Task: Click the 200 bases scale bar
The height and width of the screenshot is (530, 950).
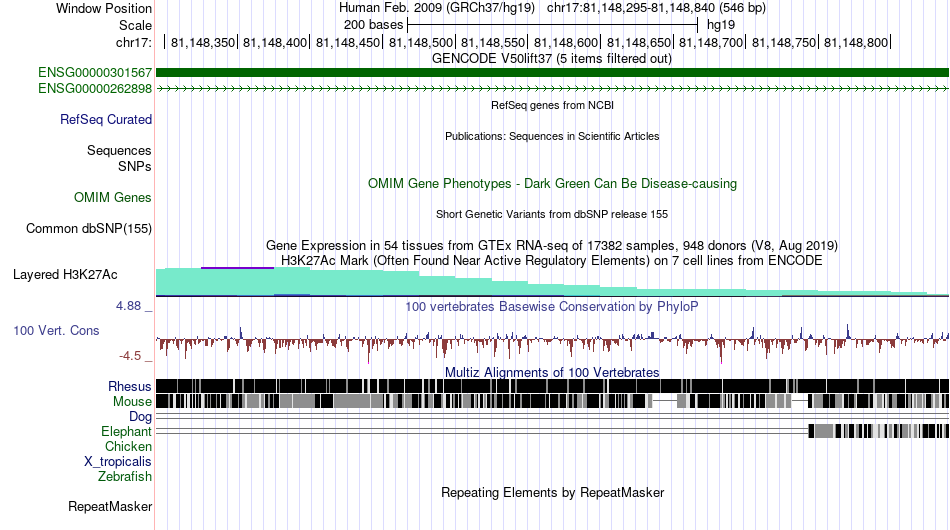Action: click(x=552, y=25)
